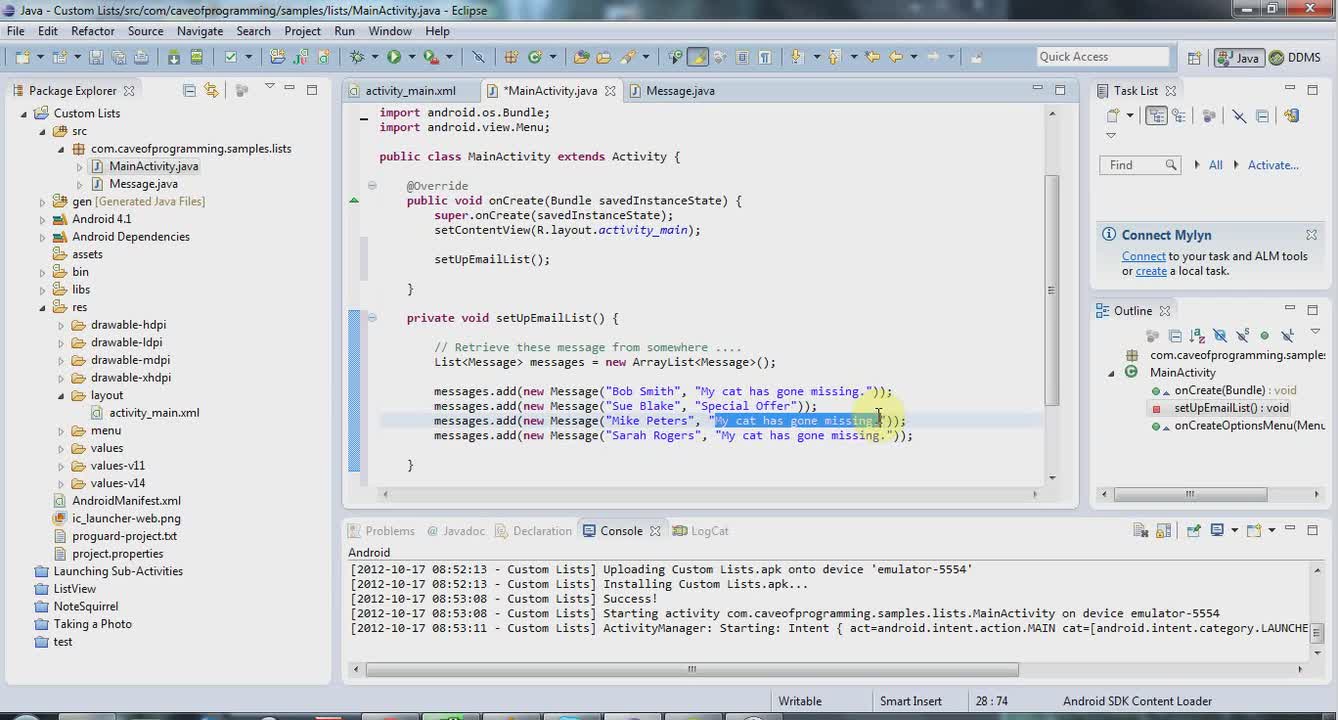
Task: Collapse the MainActivity node in Outline
Action: coord(1111,373)
